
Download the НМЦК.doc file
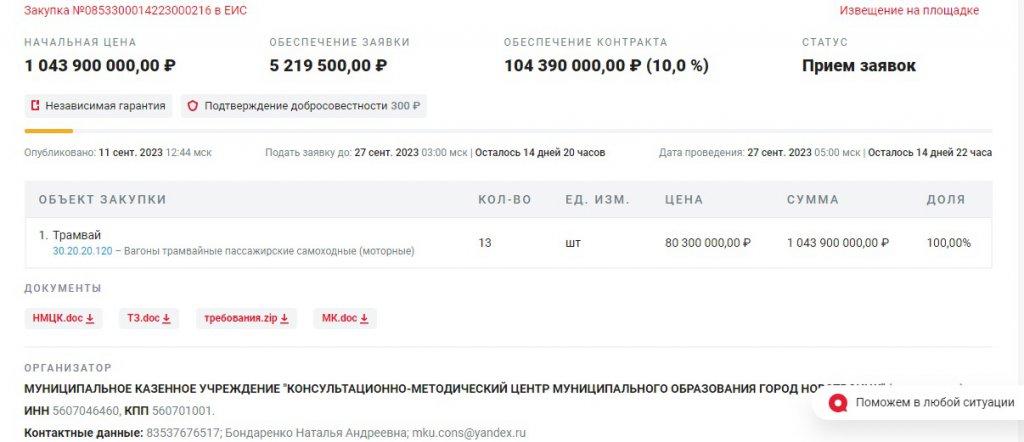point(56,319)
